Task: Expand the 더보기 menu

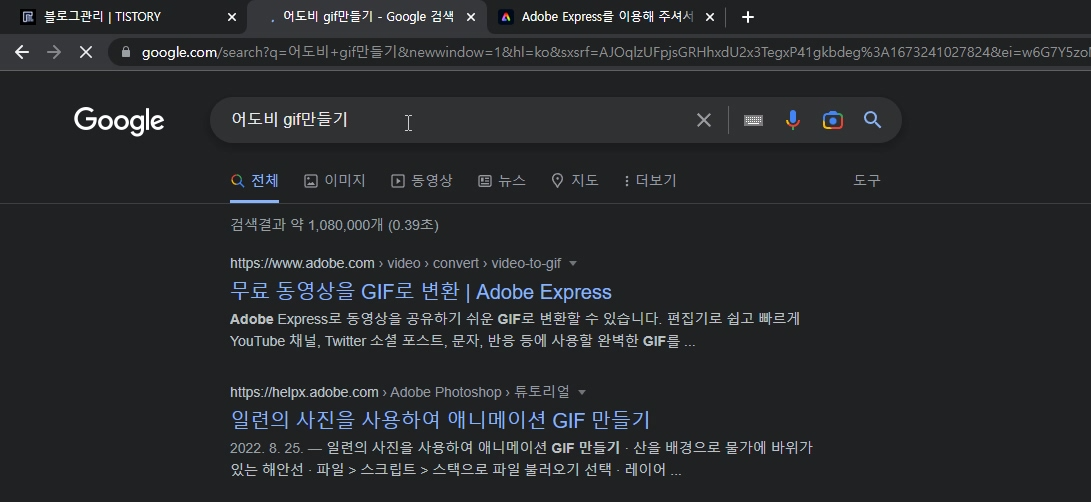Action: pos(650,181)
